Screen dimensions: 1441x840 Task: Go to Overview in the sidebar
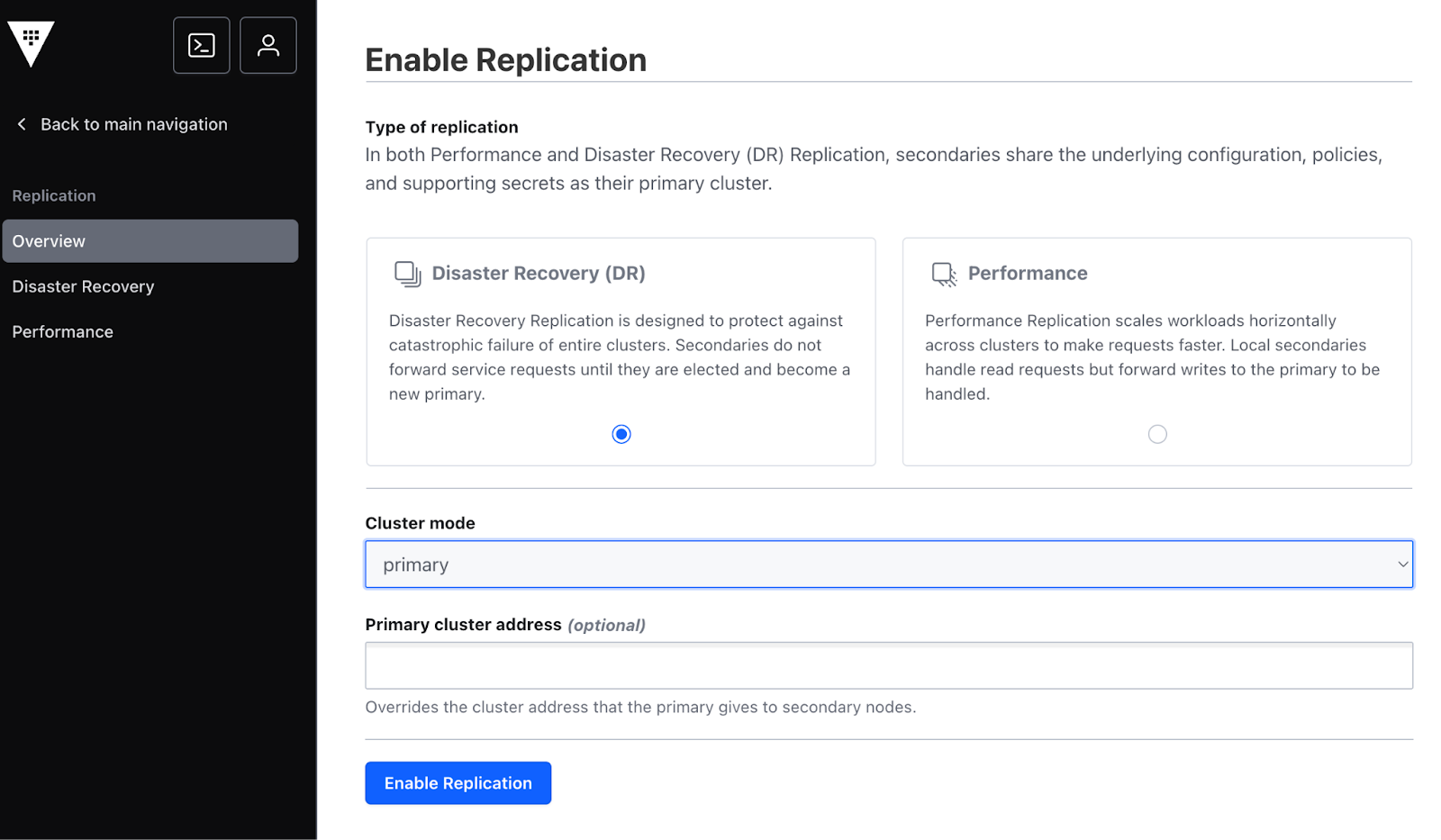tap(150, 241)
